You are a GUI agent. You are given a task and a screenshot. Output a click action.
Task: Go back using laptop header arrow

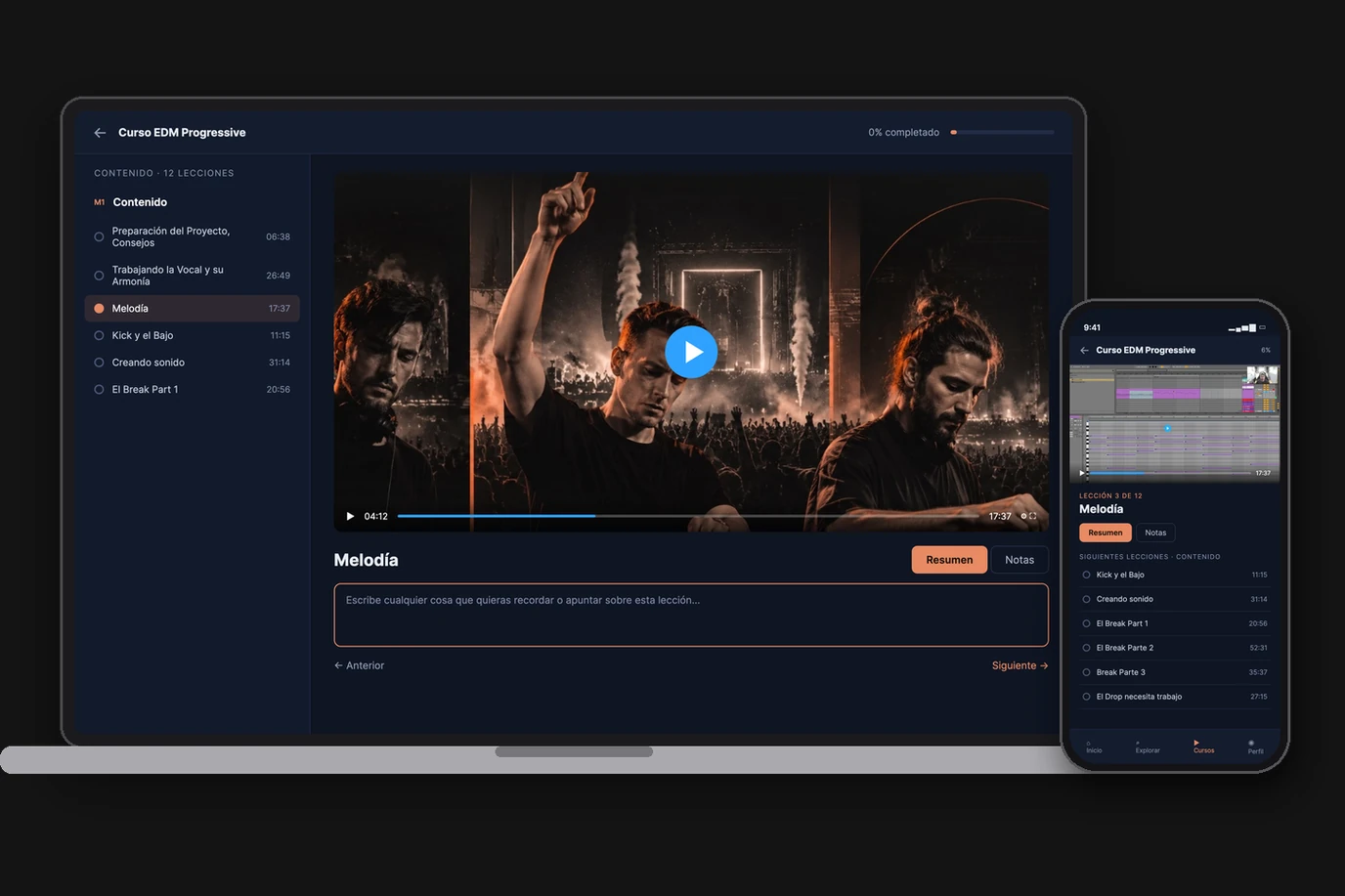point(100,133)
